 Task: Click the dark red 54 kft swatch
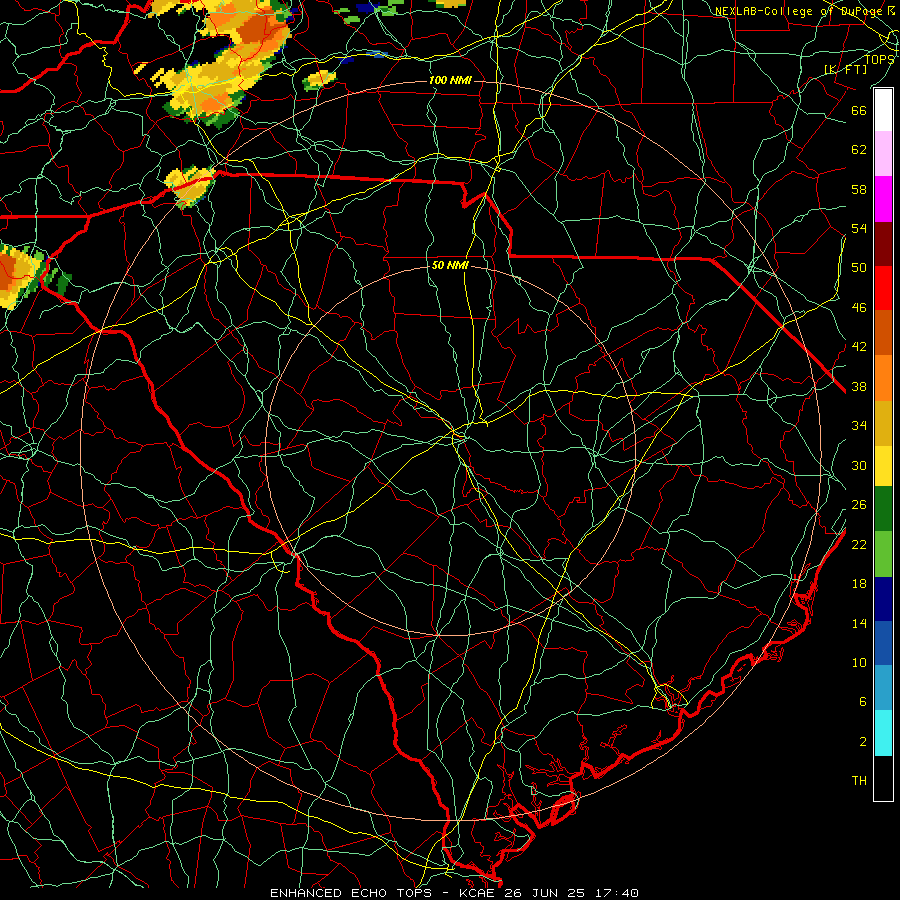(883, 243)
